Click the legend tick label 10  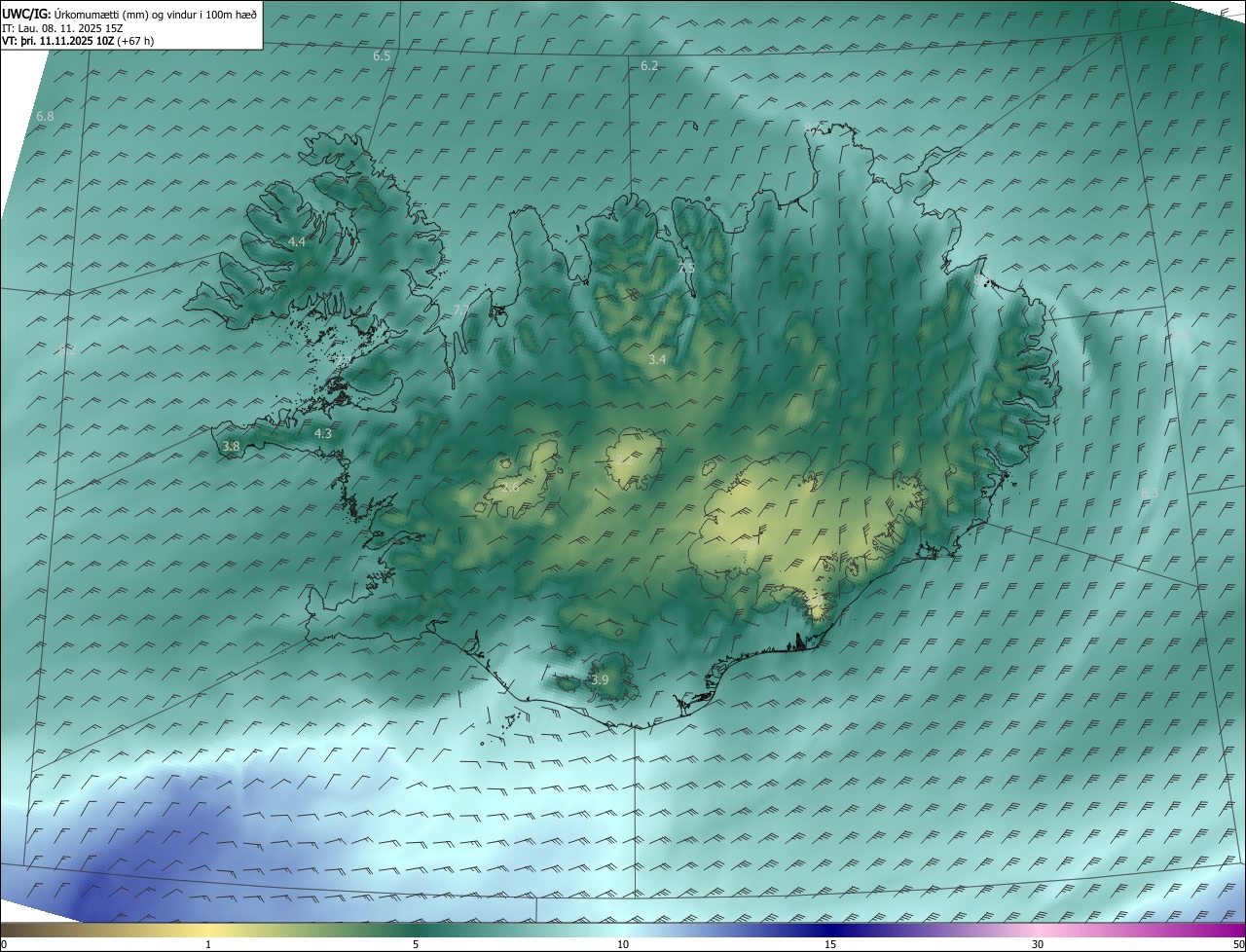point(623,944)
